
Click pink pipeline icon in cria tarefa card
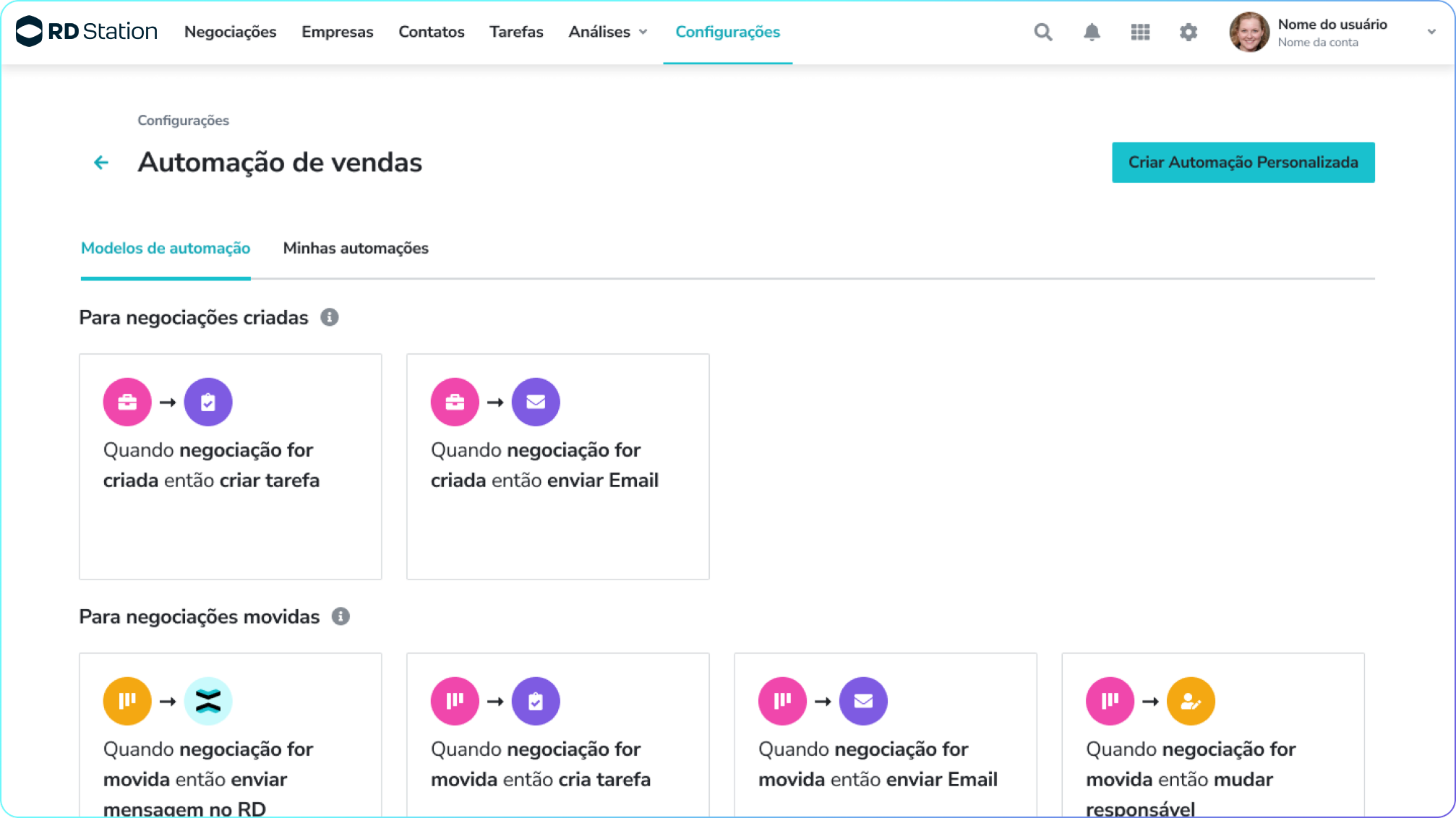455,701
